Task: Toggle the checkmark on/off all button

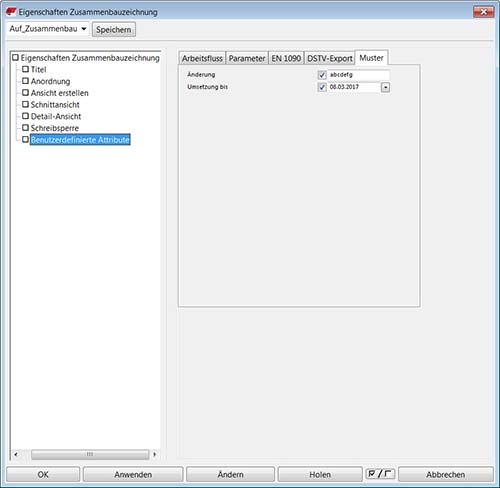Action: pyautogui.click(x=380, y=474)
